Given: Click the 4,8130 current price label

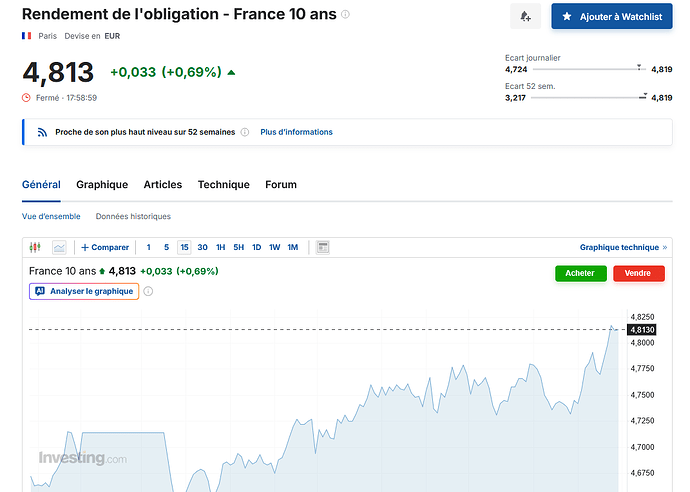Looking at the screenshot, I should point(642,330).
